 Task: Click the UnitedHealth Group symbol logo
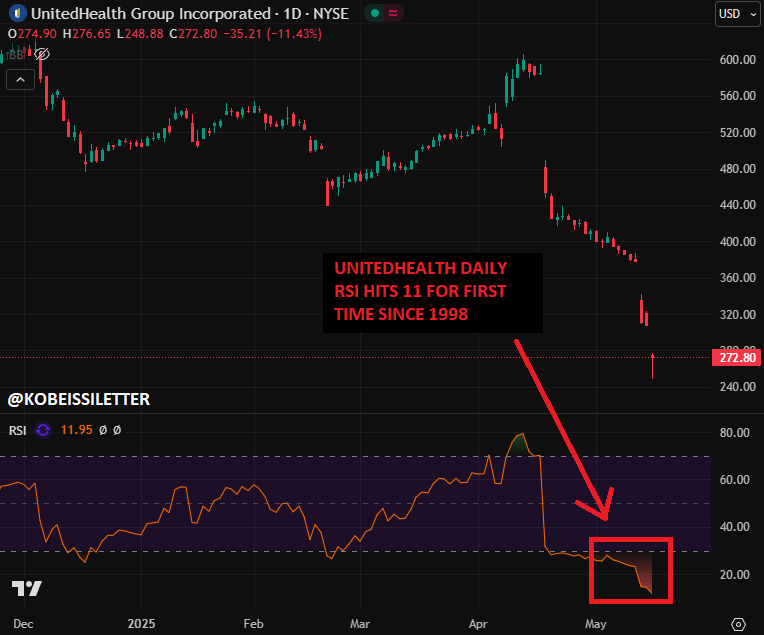click(x=18, y=13)
